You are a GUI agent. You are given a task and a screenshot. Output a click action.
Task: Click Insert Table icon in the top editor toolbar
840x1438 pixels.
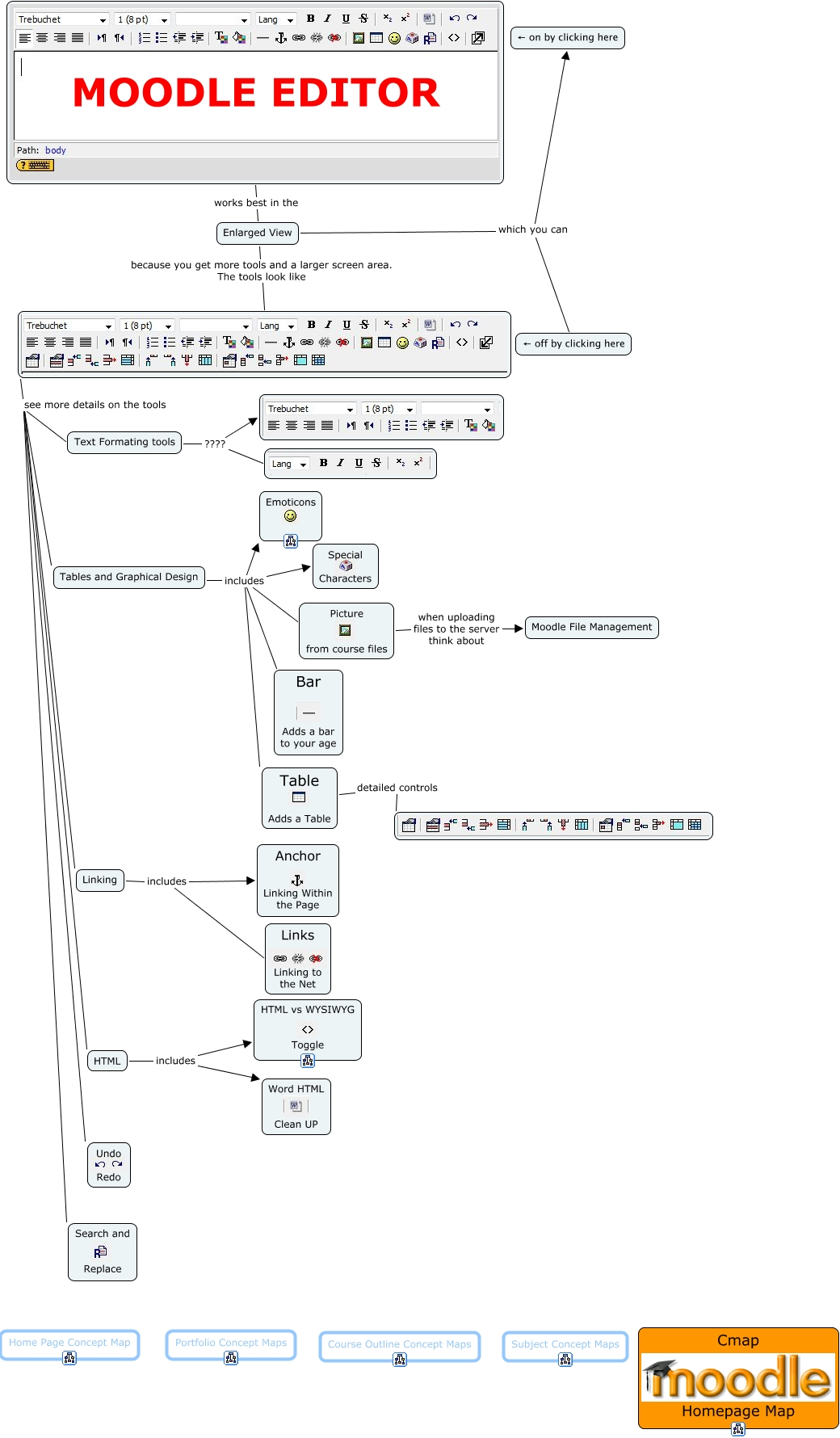point(376,38)
